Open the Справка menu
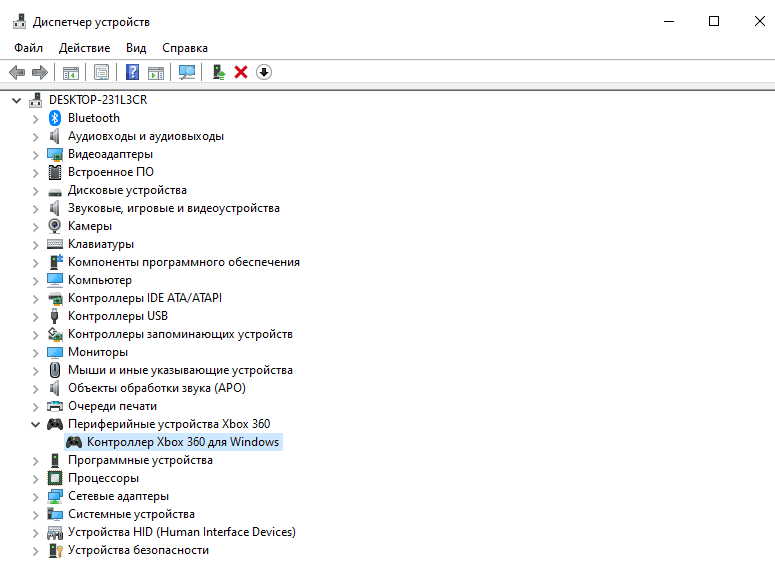 click(185, 48)
